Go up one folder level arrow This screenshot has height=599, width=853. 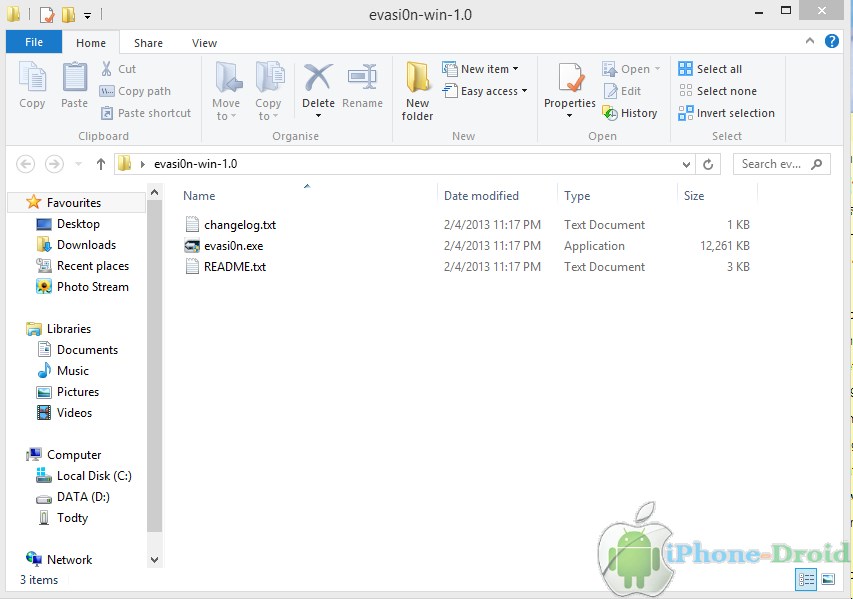tap(101, 164)
